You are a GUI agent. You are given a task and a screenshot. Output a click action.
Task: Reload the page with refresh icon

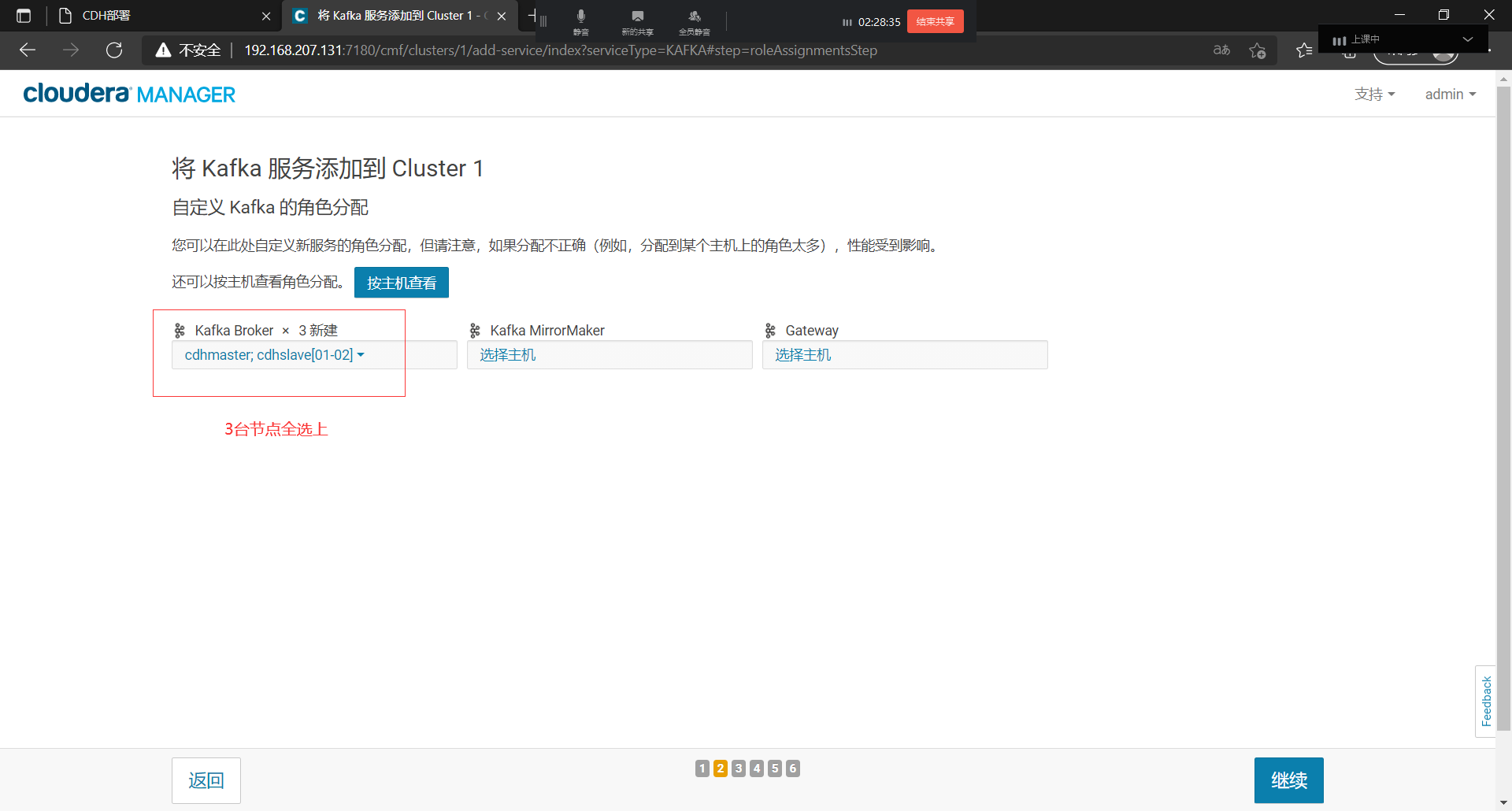point(114,50)
